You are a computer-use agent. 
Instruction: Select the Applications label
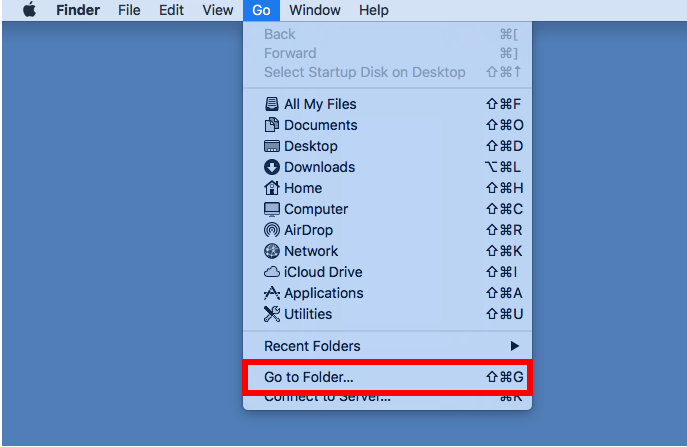click(x=324, y=293)
